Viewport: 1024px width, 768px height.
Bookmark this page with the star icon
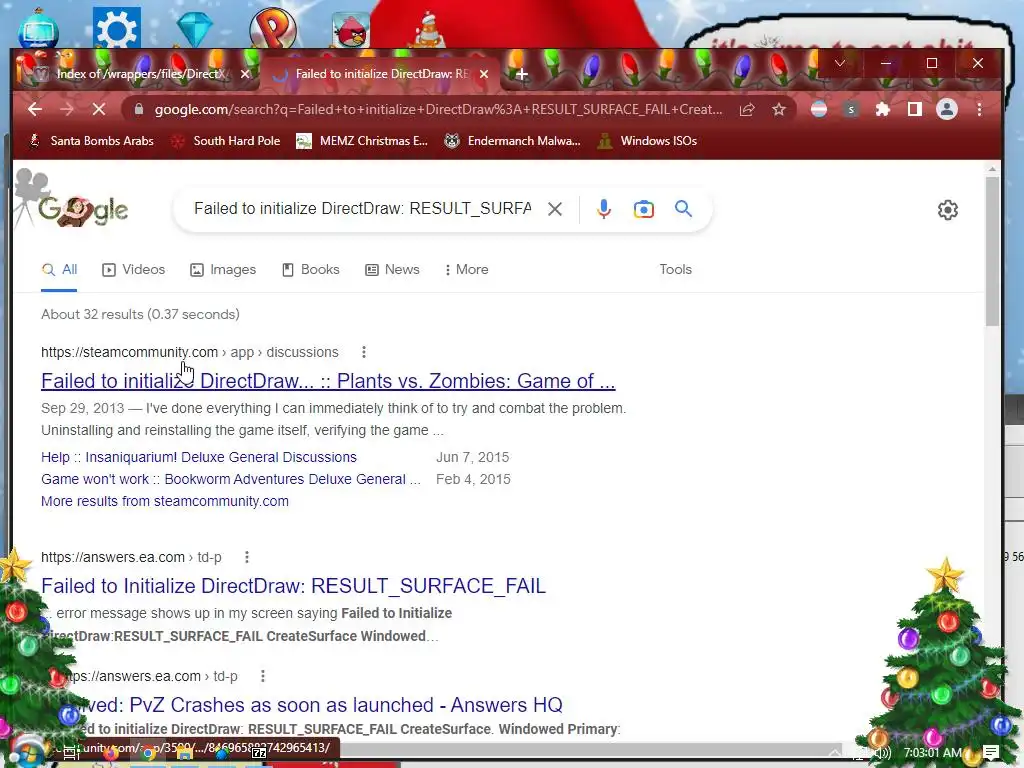[x=778, y=110]
